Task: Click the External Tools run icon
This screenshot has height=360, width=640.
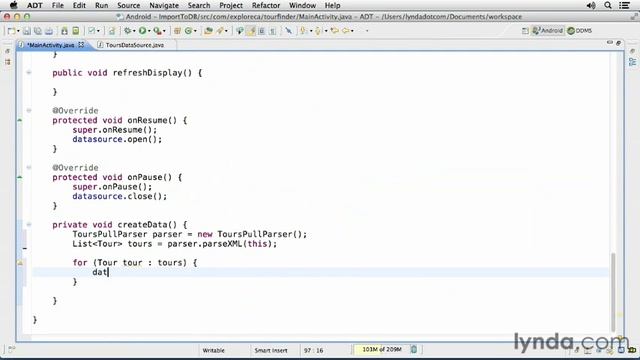Action: [158, 31]
